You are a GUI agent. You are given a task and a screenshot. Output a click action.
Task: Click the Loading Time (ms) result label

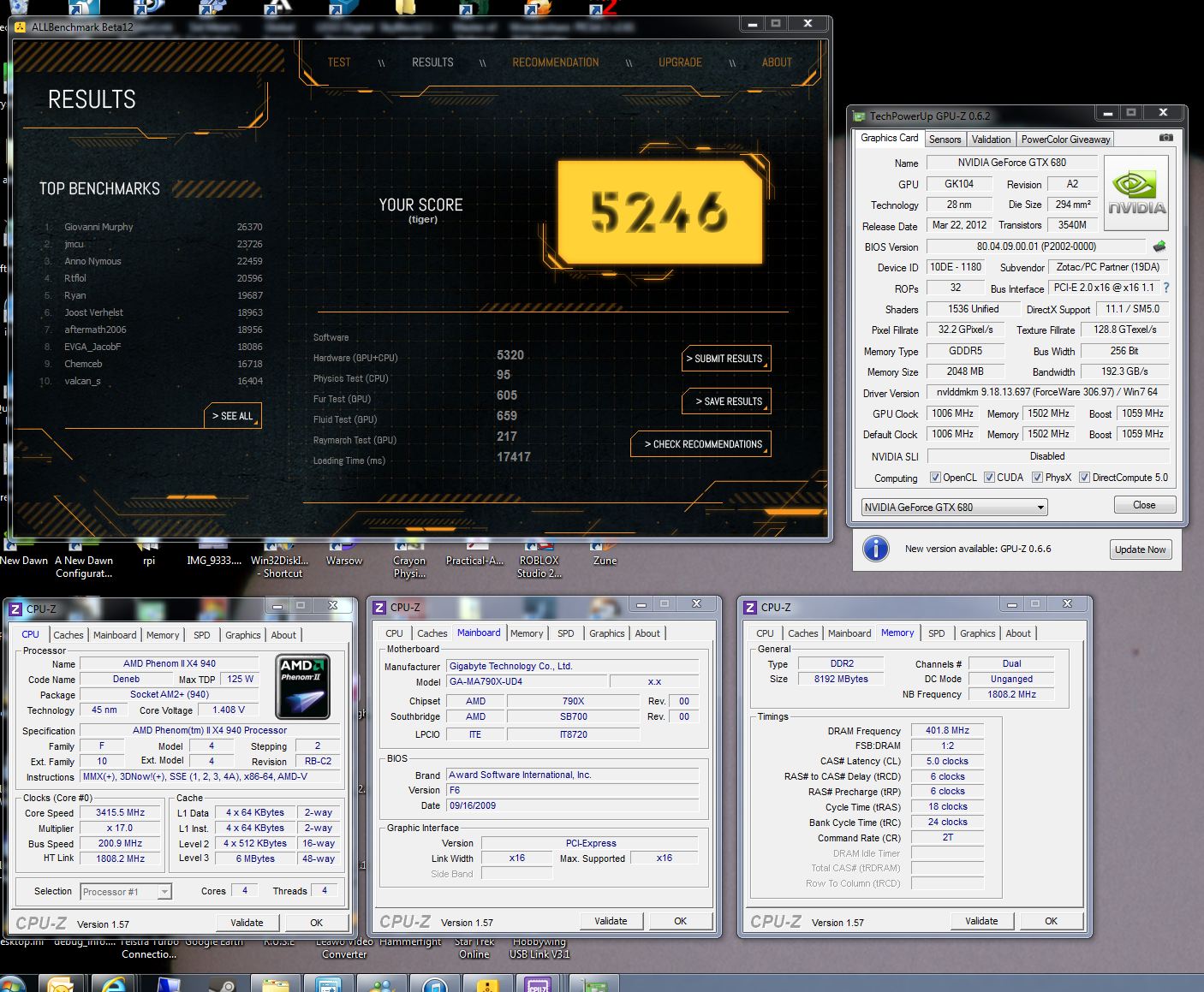tap(349, 460)
